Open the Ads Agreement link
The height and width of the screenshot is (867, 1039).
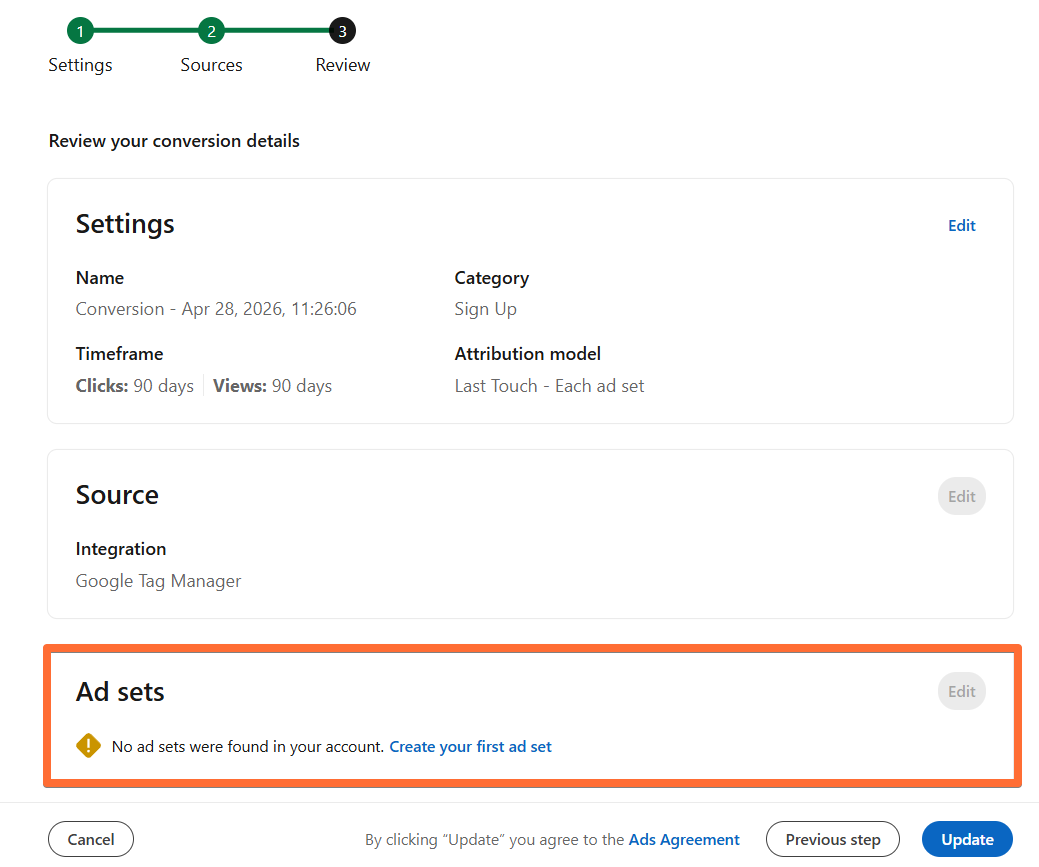(684, 839)
